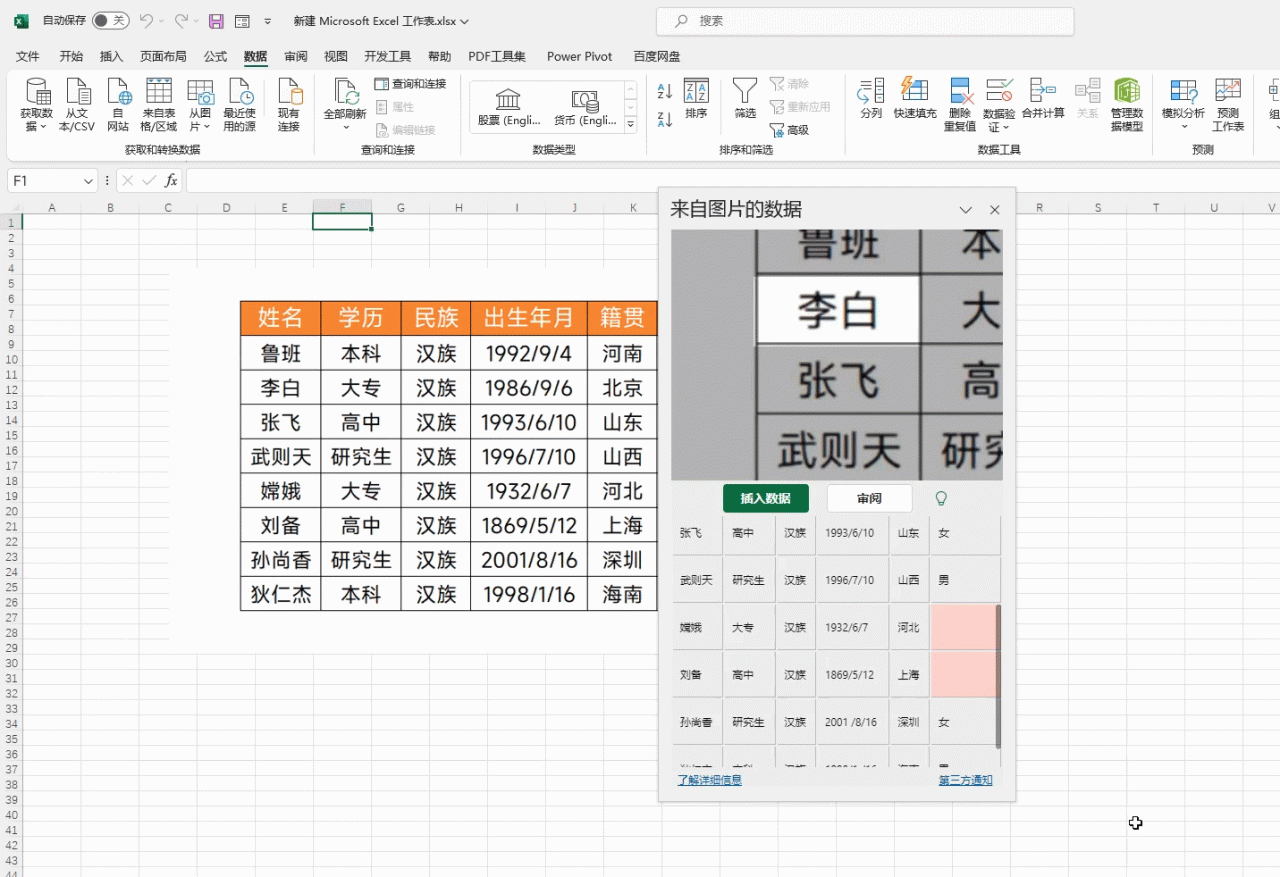Open 数据验证 (Data Validation)
The image size is (1280, 877).
pos(999,105)
